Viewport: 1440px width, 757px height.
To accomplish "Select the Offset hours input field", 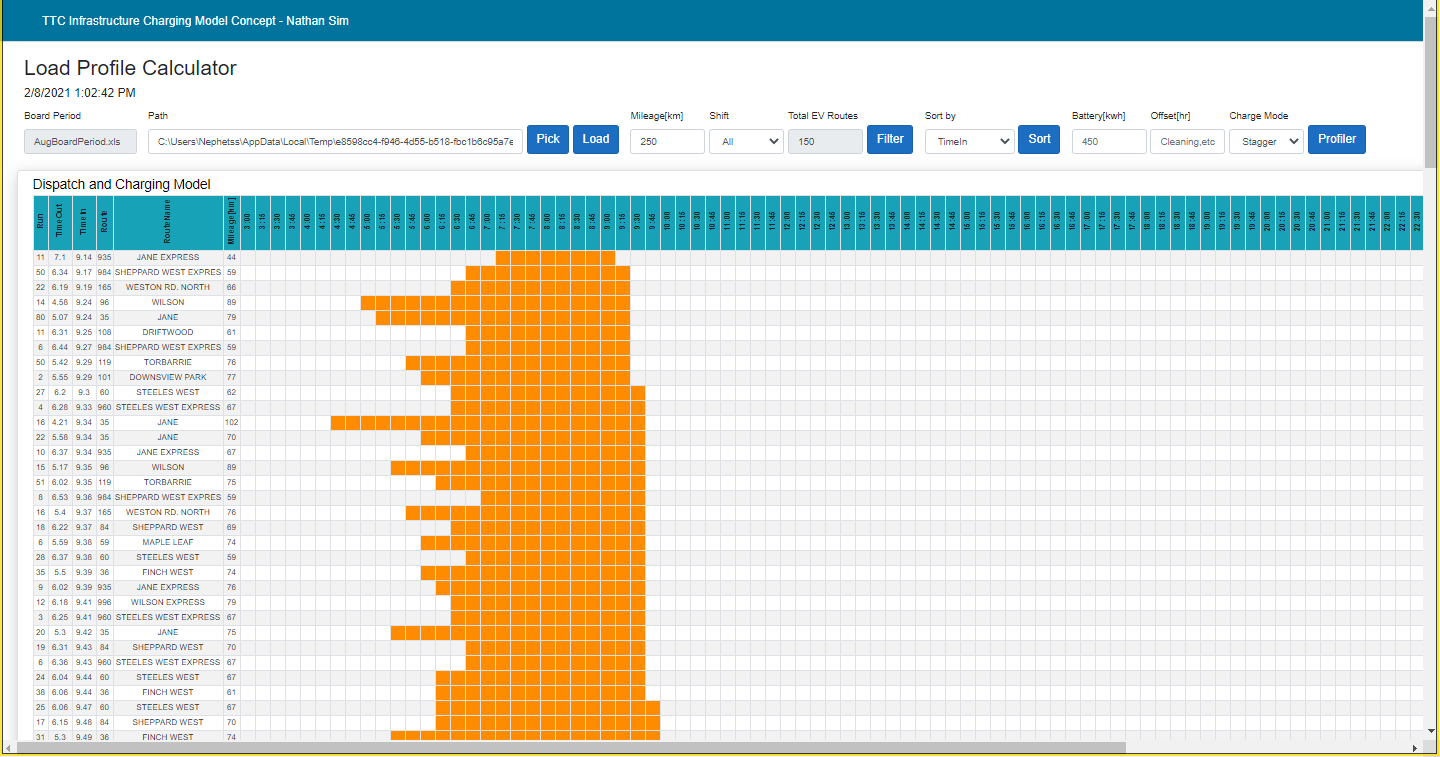I will pos(1187,142).
